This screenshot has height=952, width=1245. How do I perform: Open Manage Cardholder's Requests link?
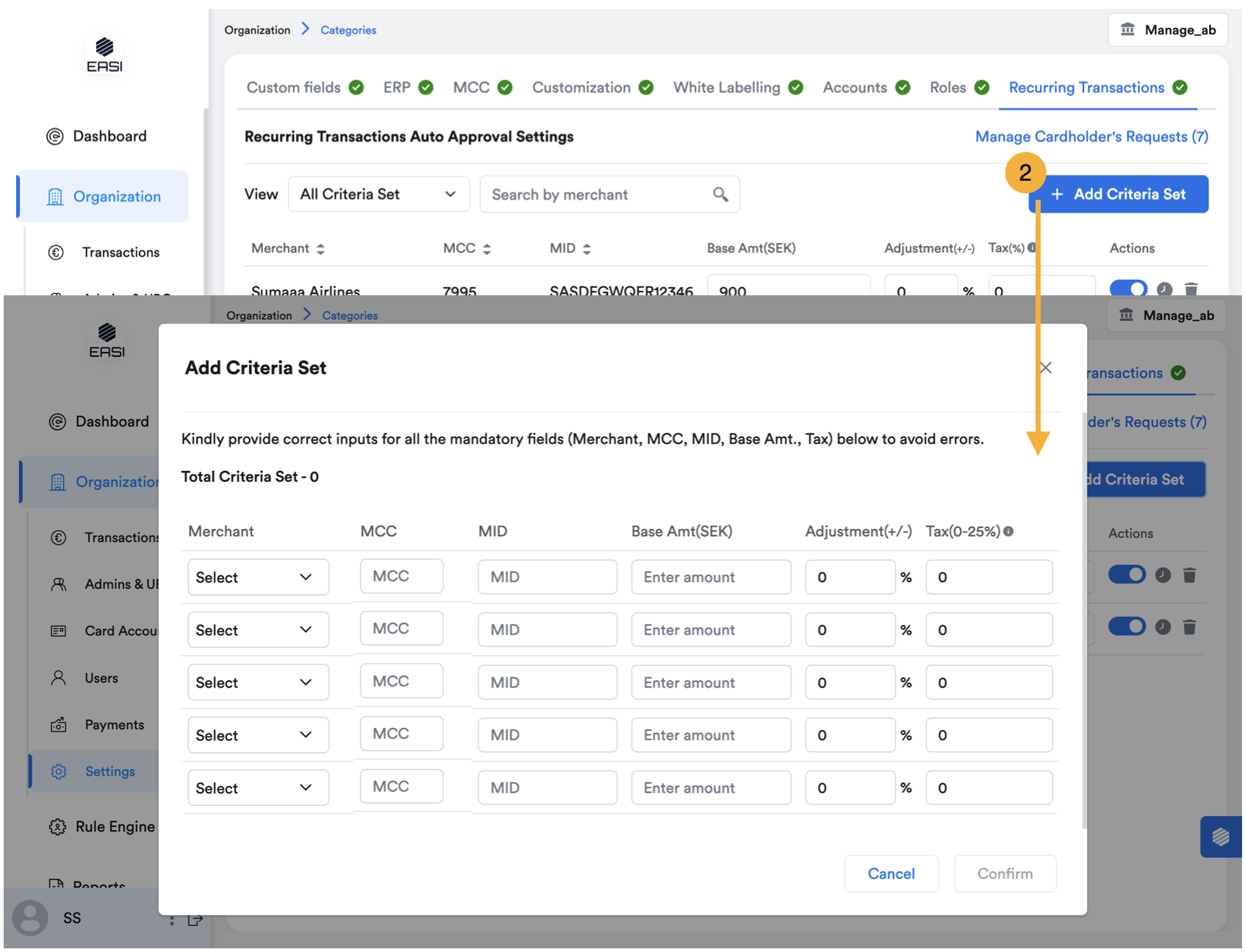click(1091, 137)
